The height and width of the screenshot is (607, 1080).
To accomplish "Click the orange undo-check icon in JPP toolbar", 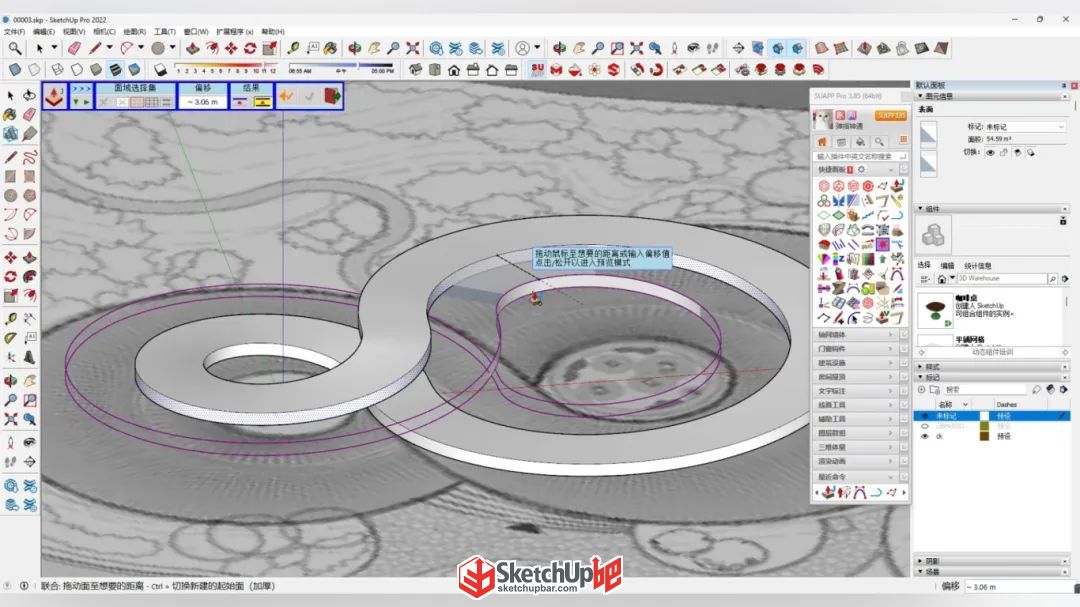I will [x=287, y=96].
